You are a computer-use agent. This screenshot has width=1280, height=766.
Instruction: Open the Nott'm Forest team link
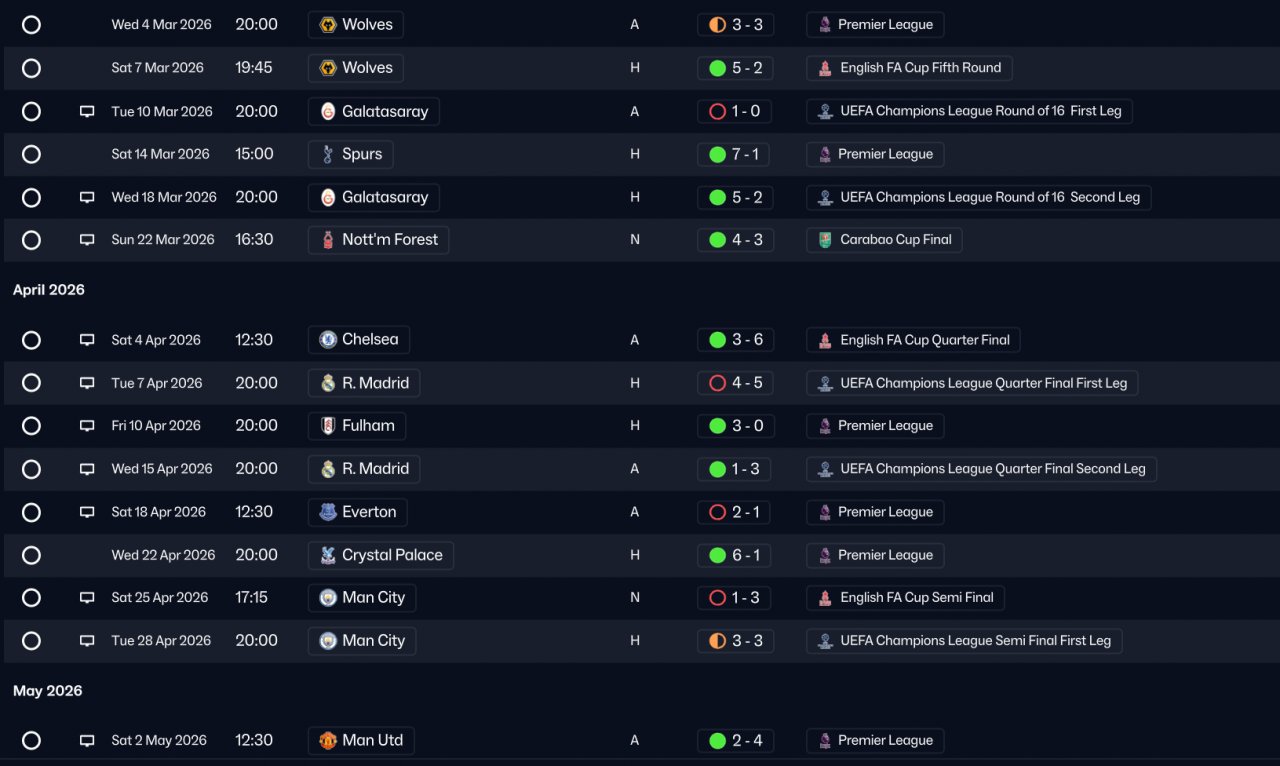tap(378, 240)
